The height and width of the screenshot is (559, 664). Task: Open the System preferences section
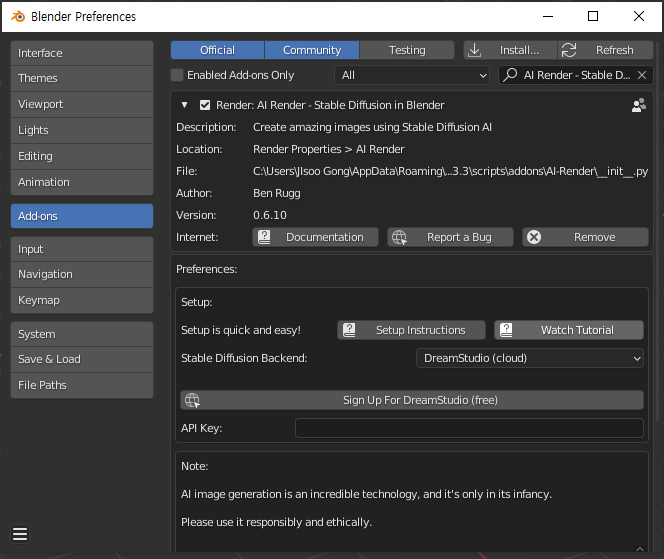[x=82, y=334]
